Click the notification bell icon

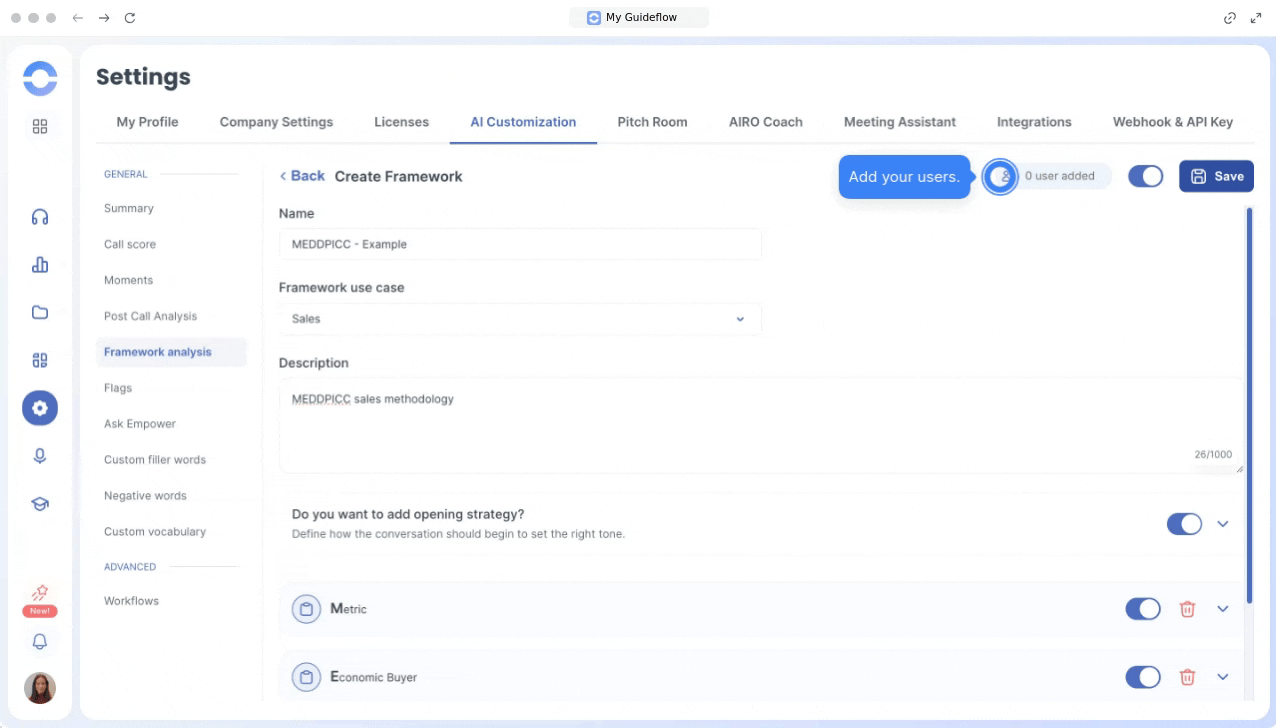point(40,642)
